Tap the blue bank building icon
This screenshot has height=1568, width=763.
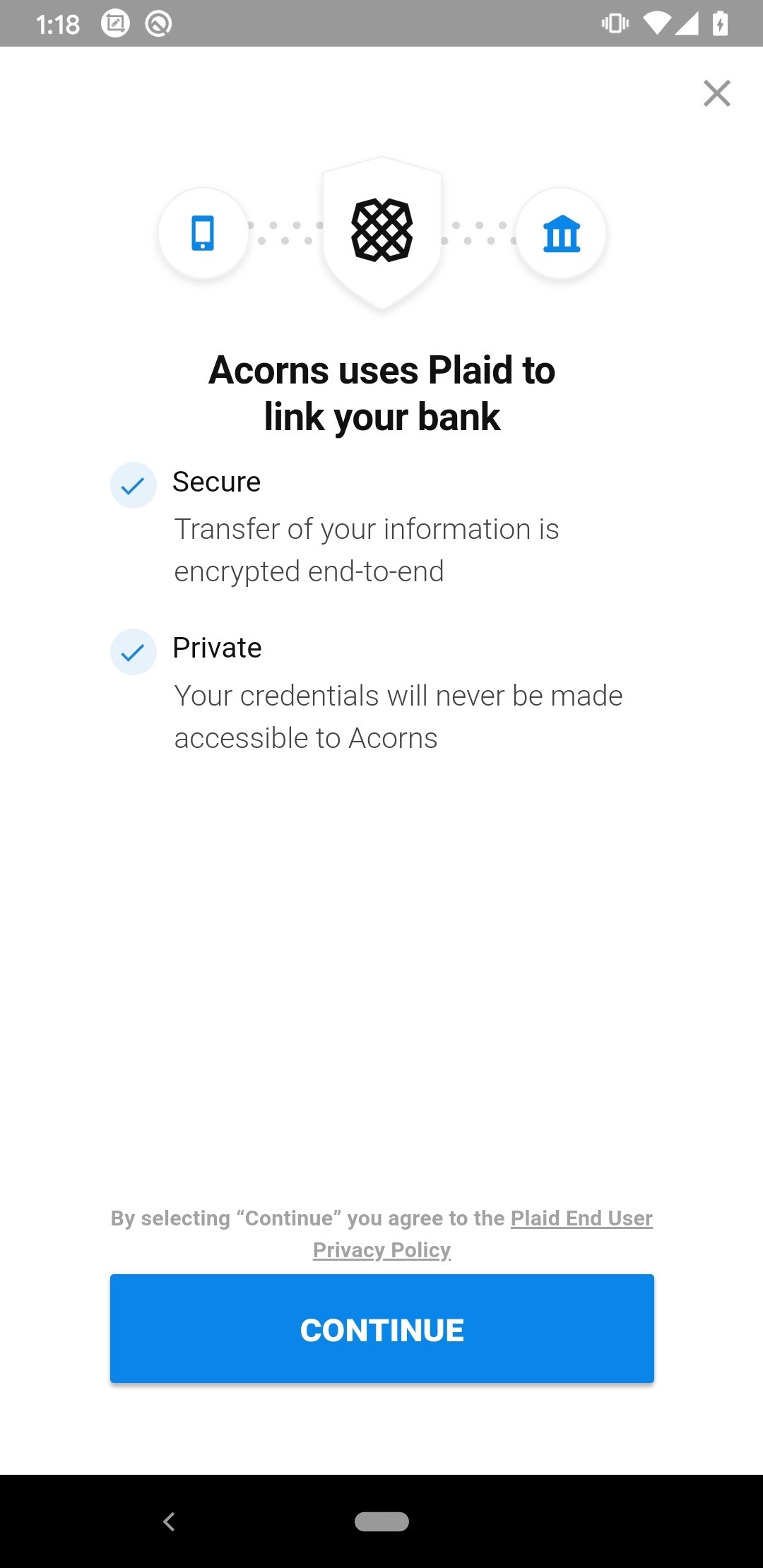point(561,233)
